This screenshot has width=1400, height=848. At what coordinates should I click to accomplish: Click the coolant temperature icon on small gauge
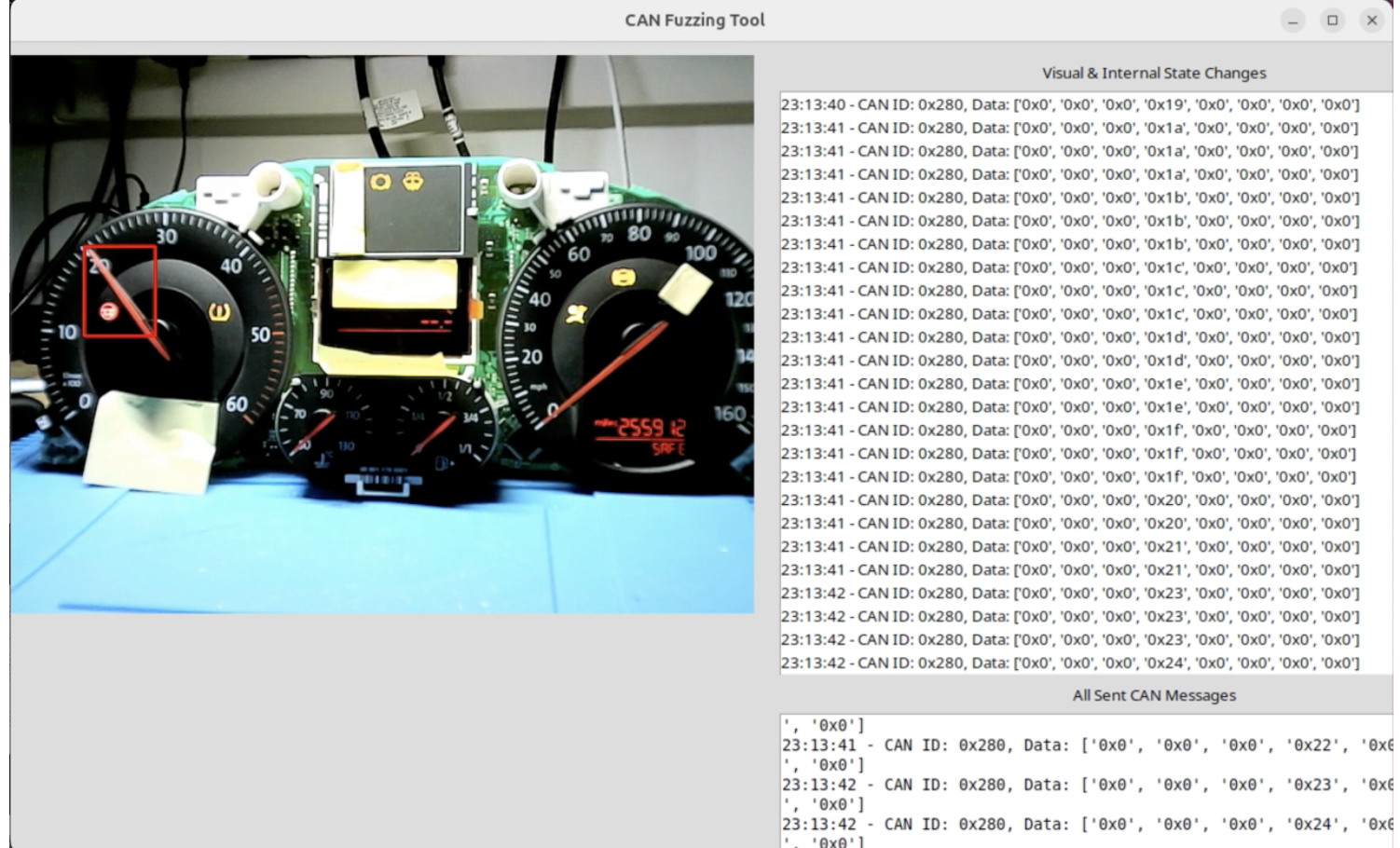[323, 460]
